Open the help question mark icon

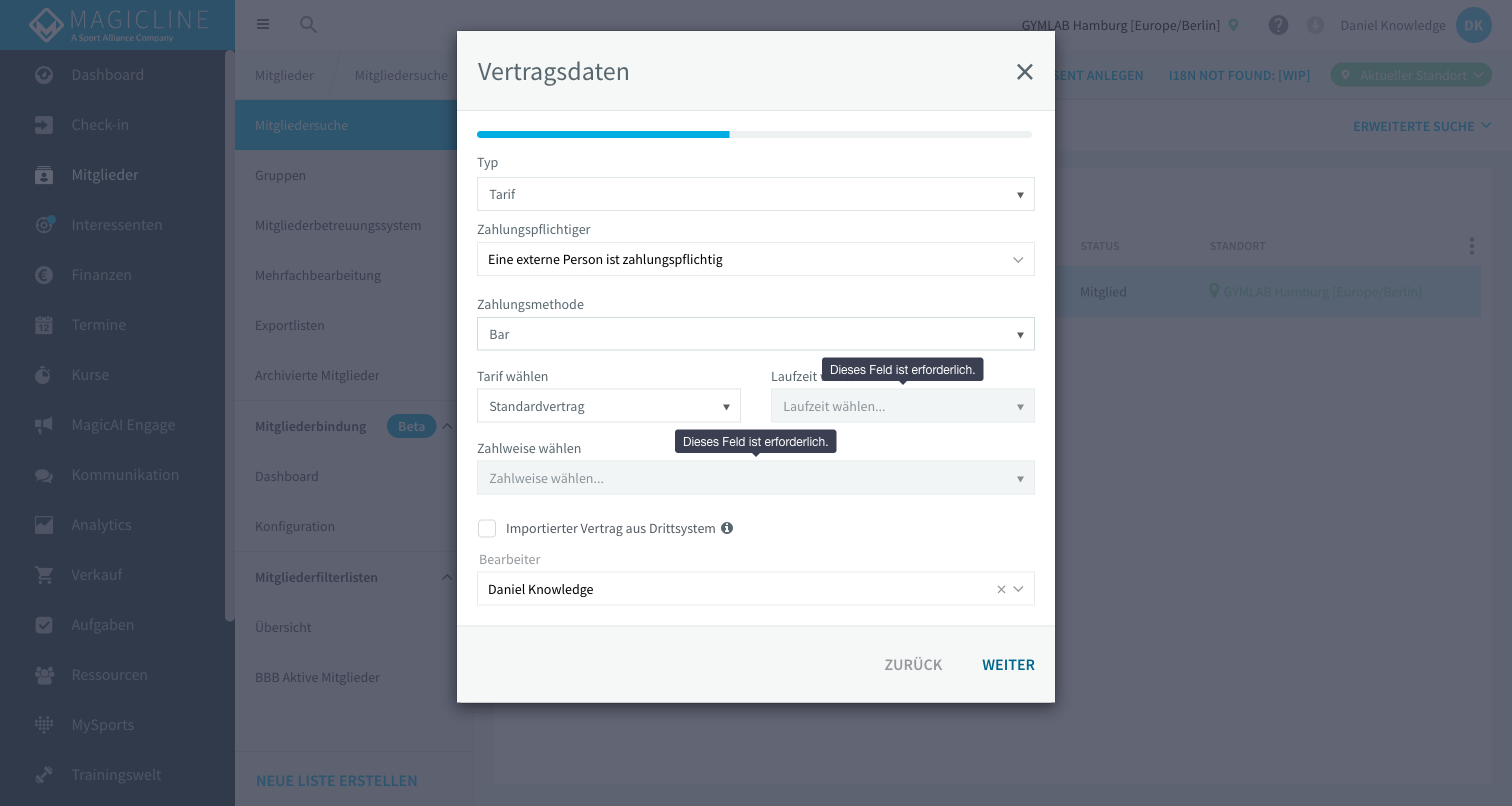(x=1278, y=25)
